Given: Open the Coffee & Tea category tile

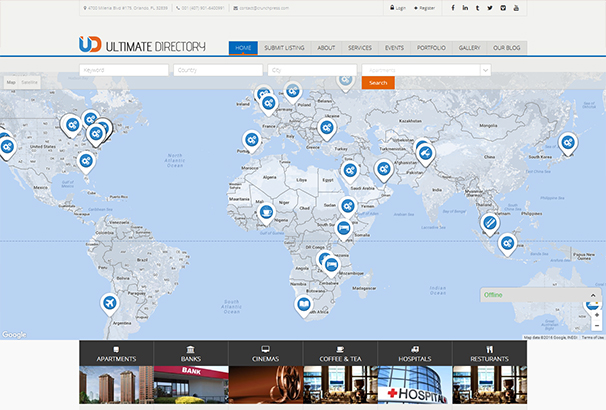Looking at the screenshot, I should [340, 373].
